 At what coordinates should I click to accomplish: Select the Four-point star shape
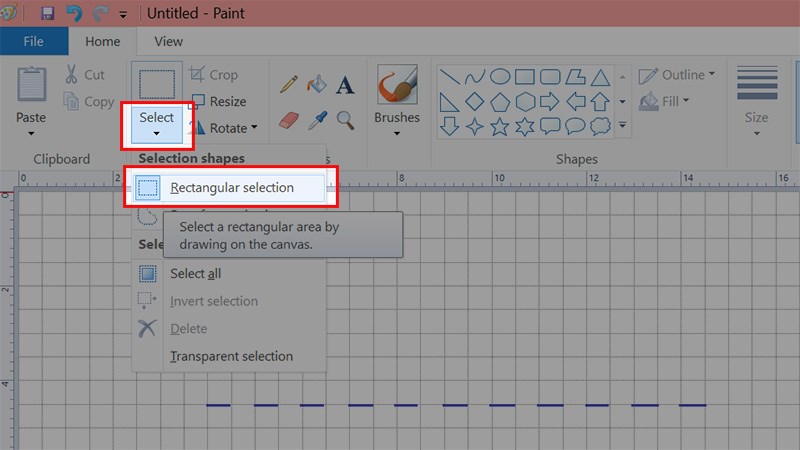(474, 126)
